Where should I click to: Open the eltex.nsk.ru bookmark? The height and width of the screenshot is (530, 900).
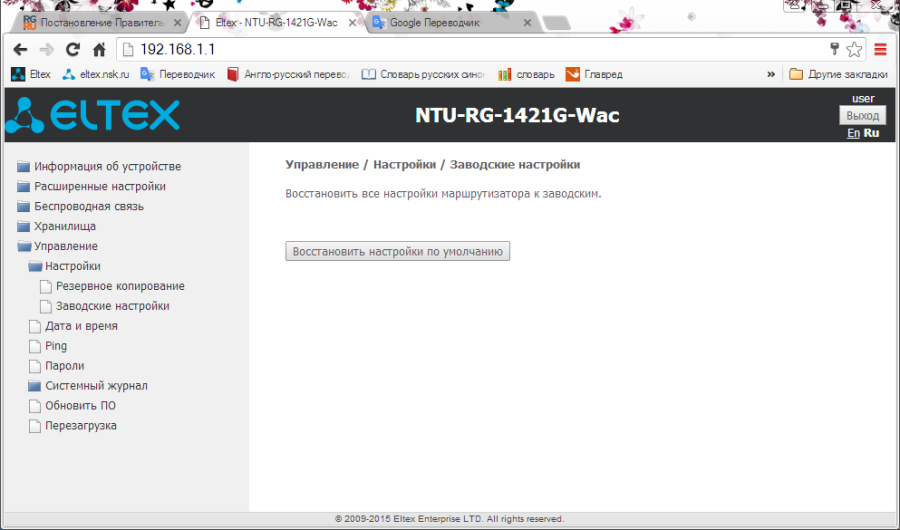click(96, 74)
